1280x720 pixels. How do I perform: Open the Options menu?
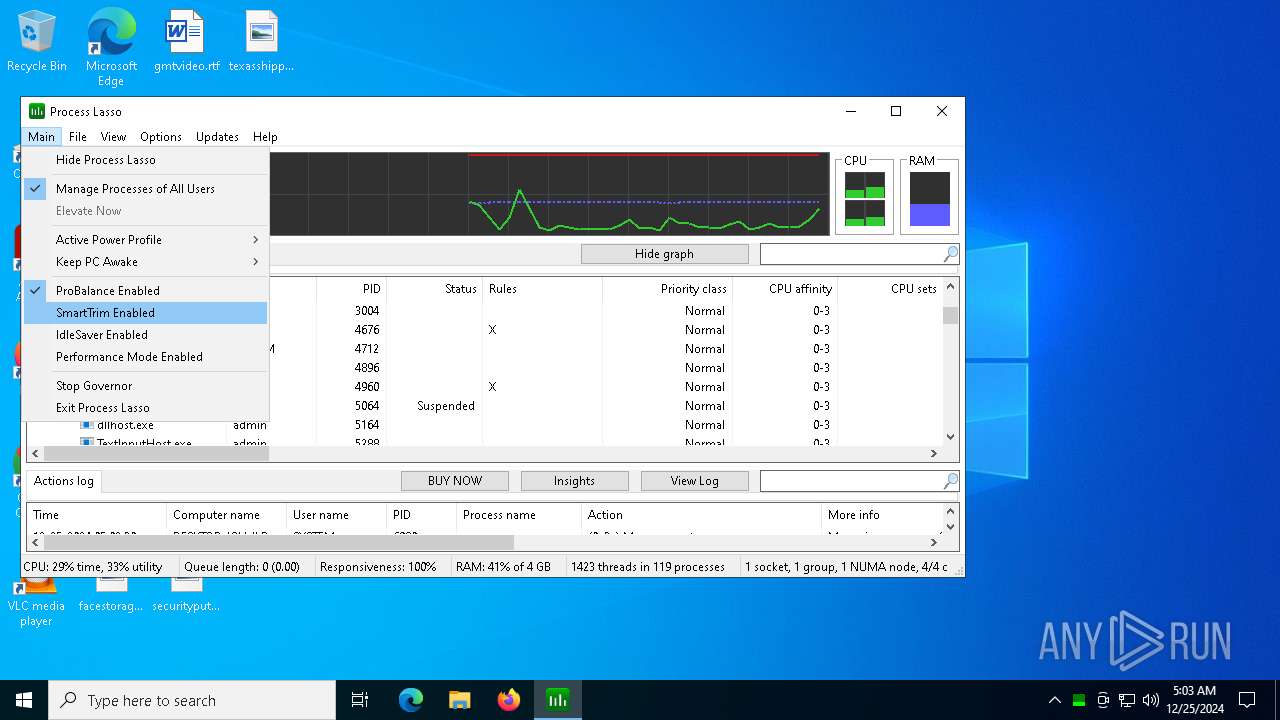pyautogui.click(x=161, y=137)
